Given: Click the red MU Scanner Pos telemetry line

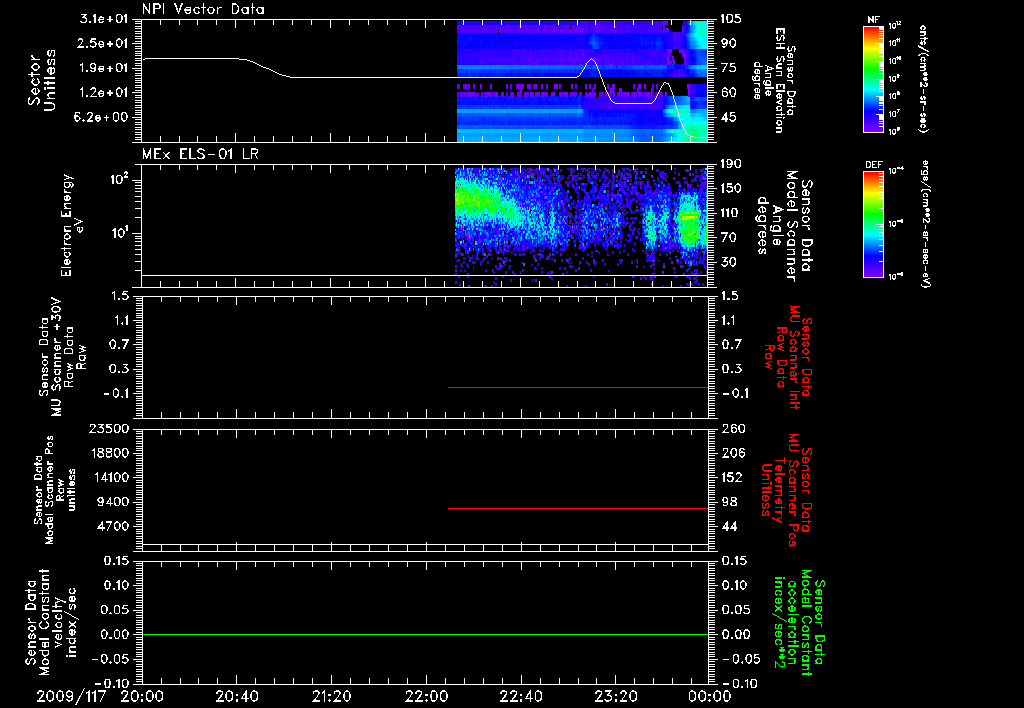Looking at the screenshot, I should [x=578, y=508].
